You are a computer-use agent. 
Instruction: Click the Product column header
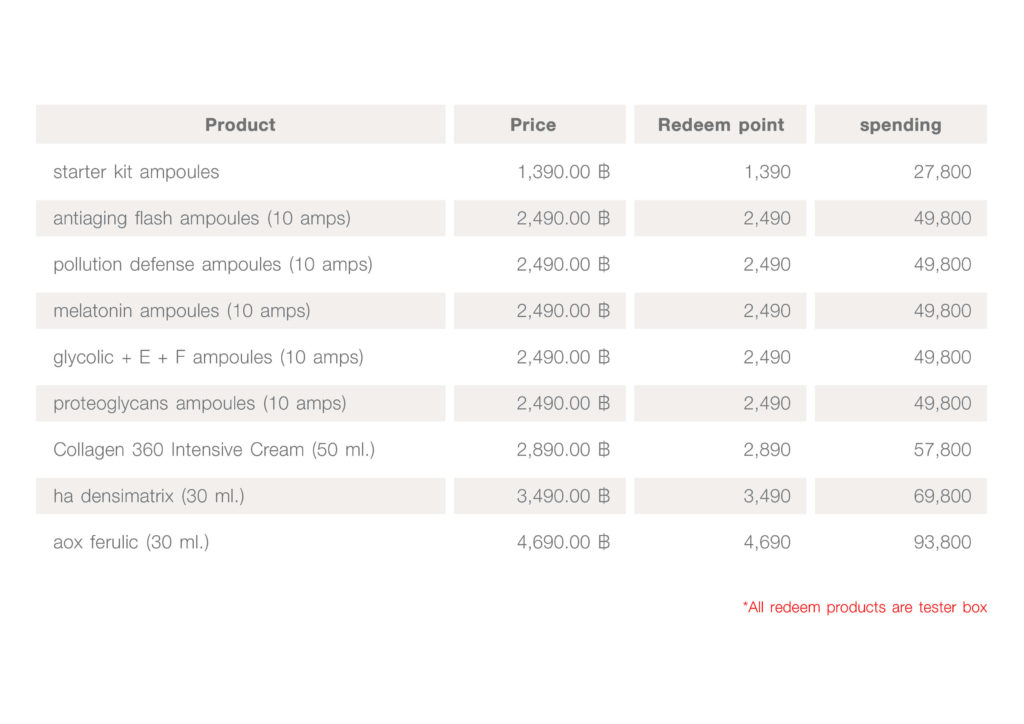point(240,125)
